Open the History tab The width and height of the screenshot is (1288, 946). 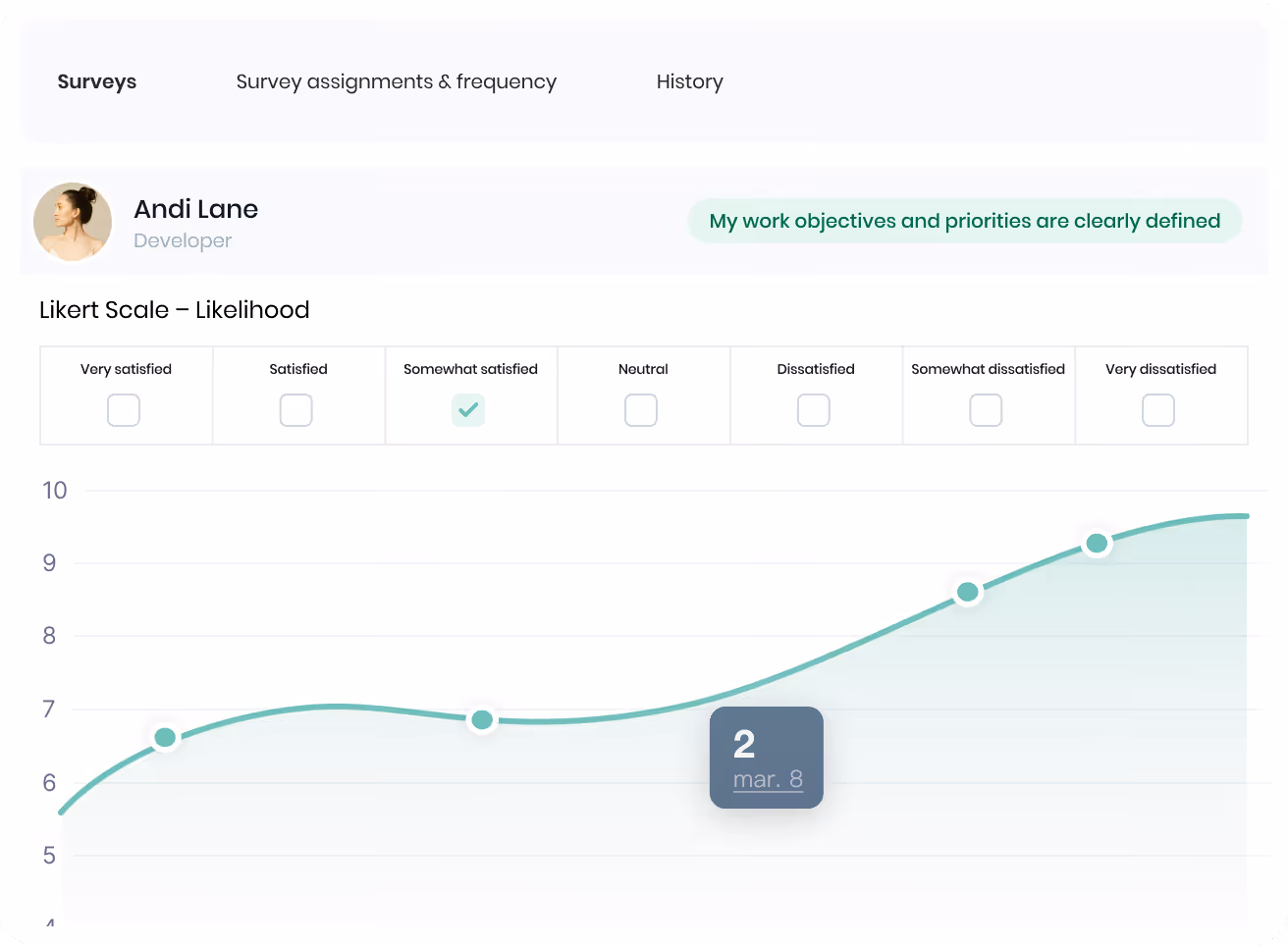689,82
